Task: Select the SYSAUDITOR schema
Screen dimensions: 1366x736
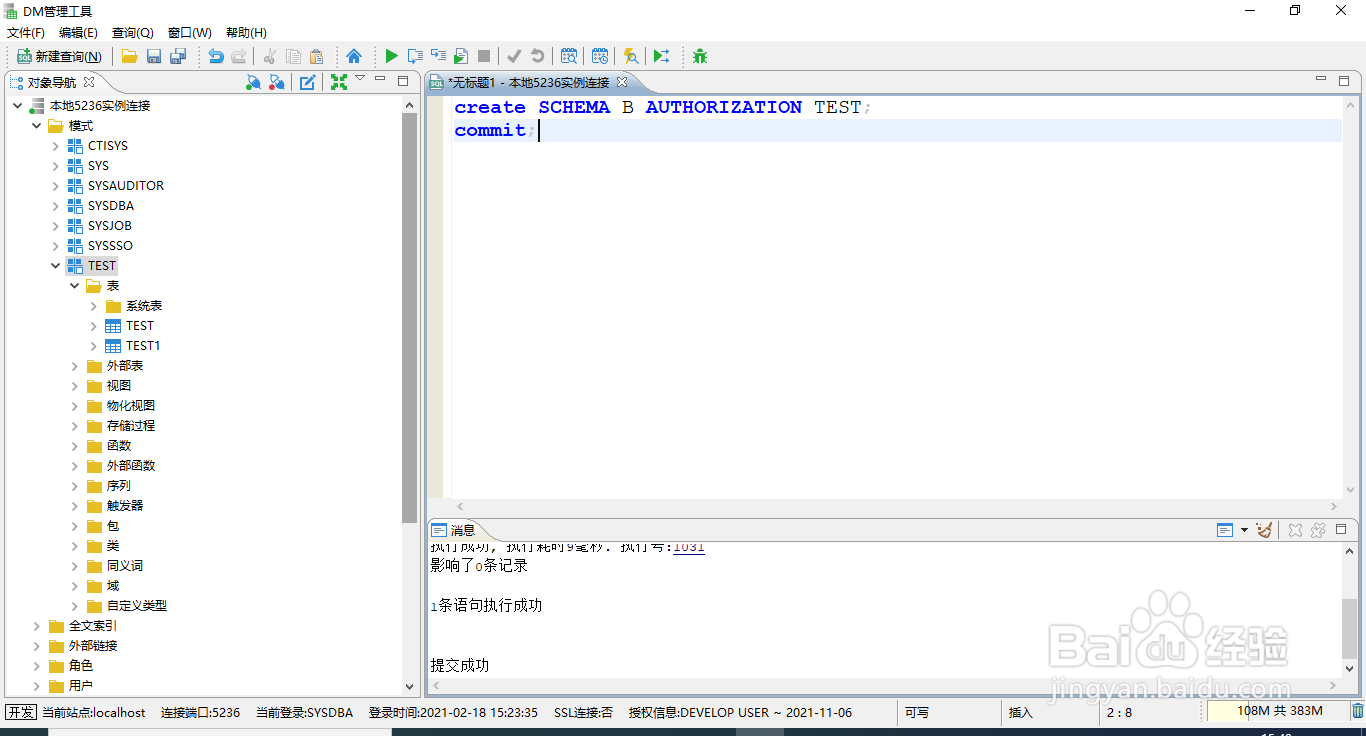Action: point(125,185)
